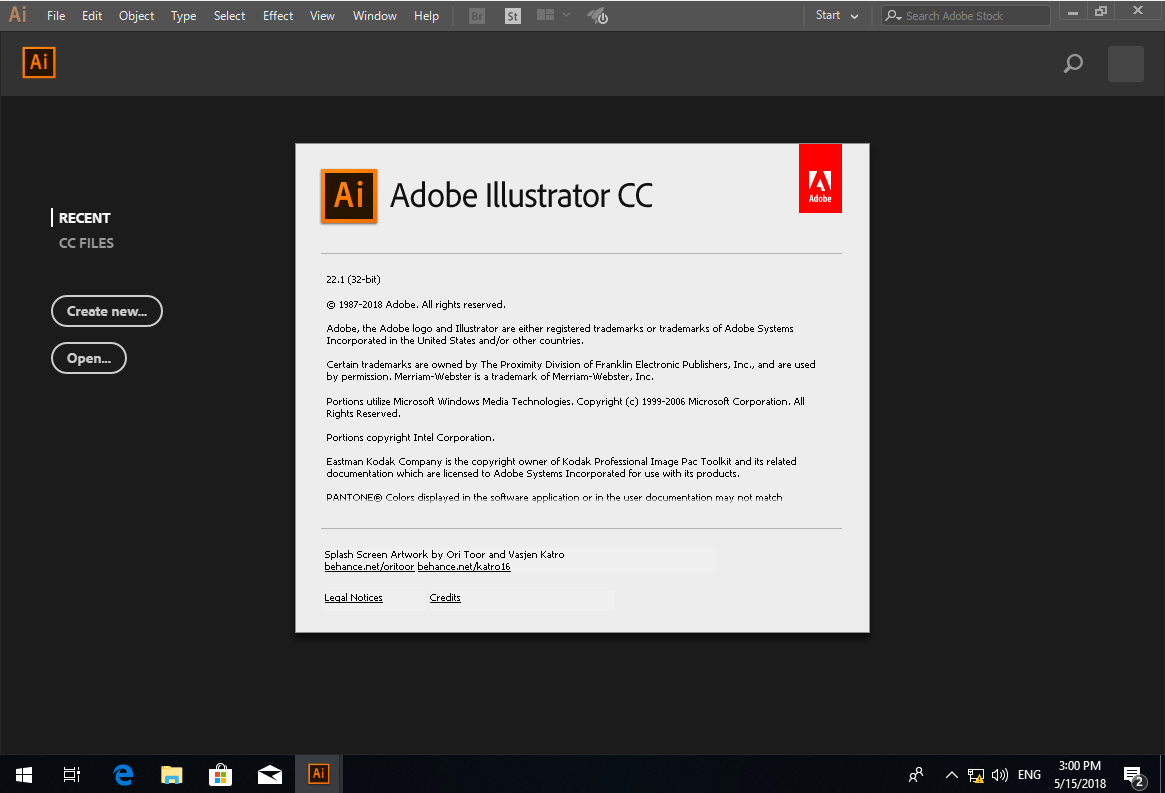Screen dimensions: 1165x793
Task: Click the Create new... button
Action: pyautogui.click(x=107, y=311)
